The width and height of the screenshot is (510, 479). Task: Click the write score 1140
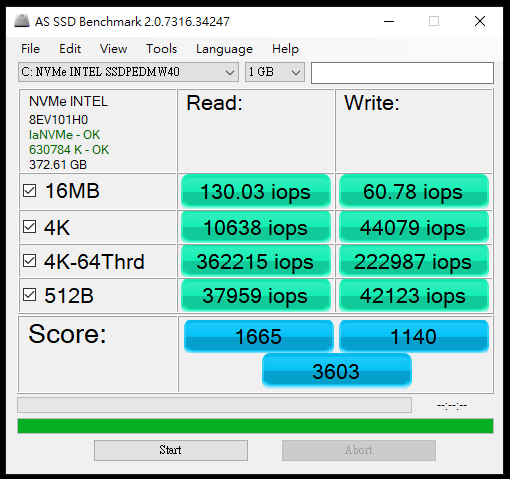tap(414, 336)
